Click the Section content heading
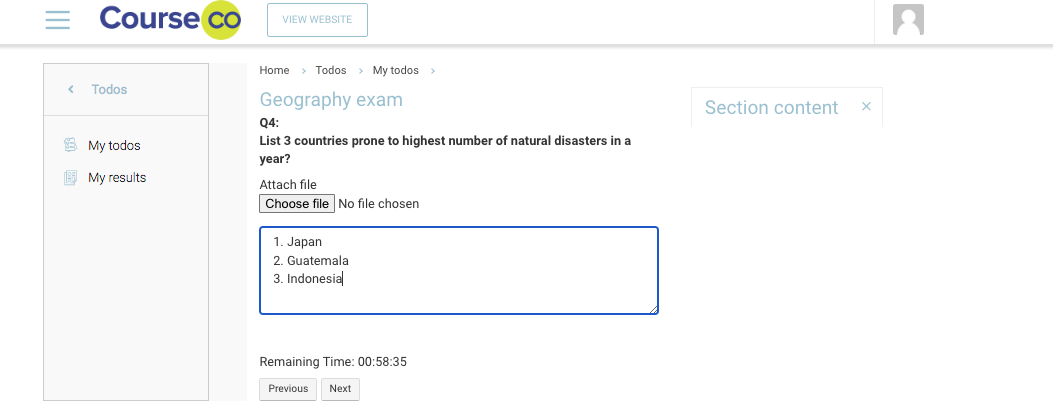 click(771, 108)
